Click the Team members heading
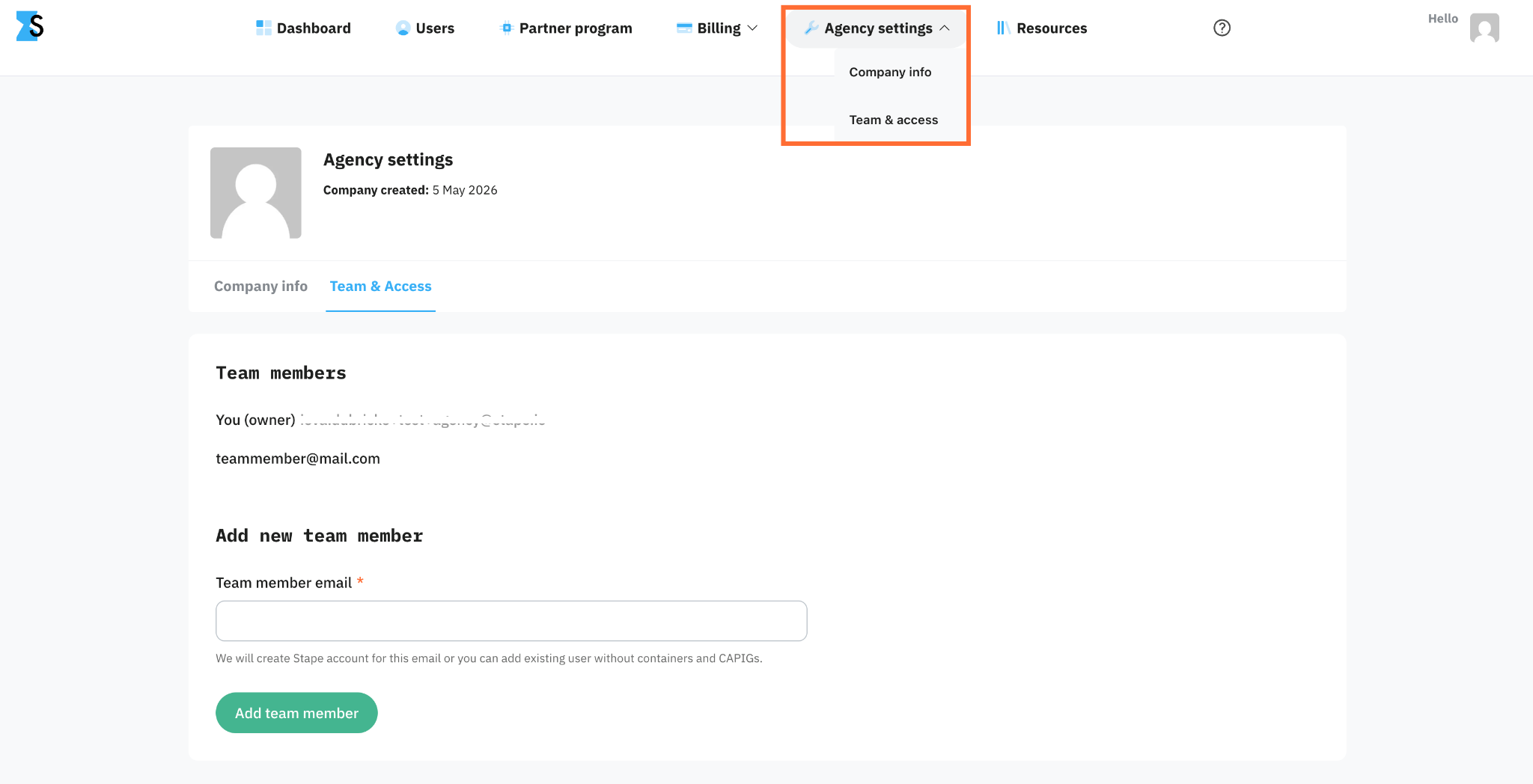Image resolution: width=1533 pixels, height=784 pixels. 281,373
